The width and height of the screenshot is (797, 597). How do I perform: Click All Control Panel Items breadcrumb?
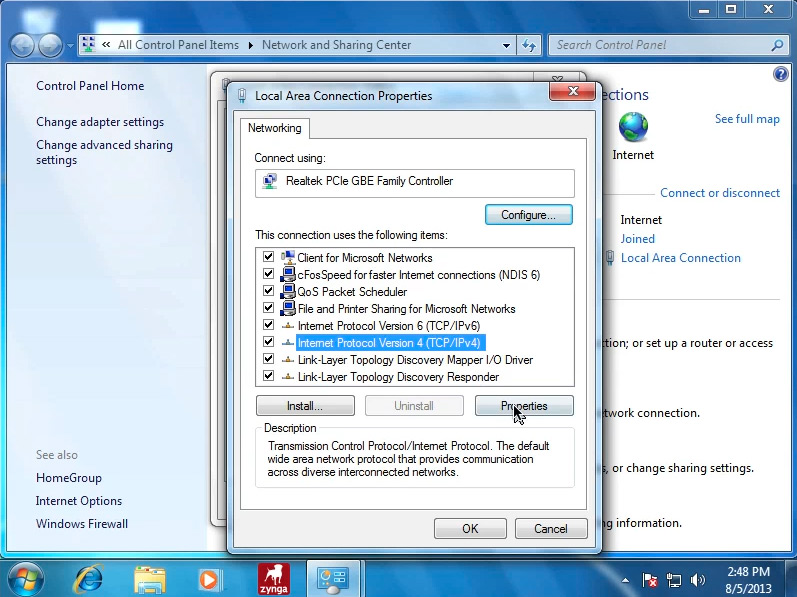coord(178,45)
